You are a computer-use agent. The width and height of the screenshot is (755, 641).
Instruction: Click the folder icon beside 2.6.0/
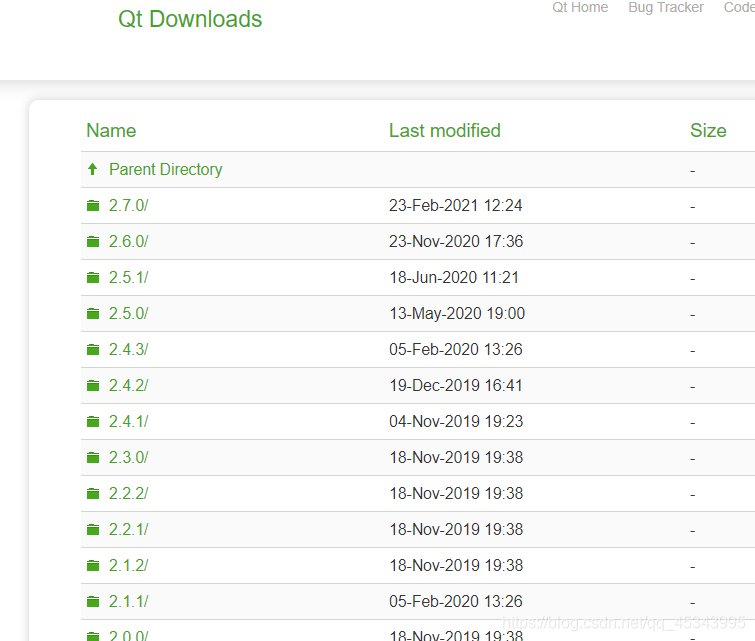tap(93, 241)
